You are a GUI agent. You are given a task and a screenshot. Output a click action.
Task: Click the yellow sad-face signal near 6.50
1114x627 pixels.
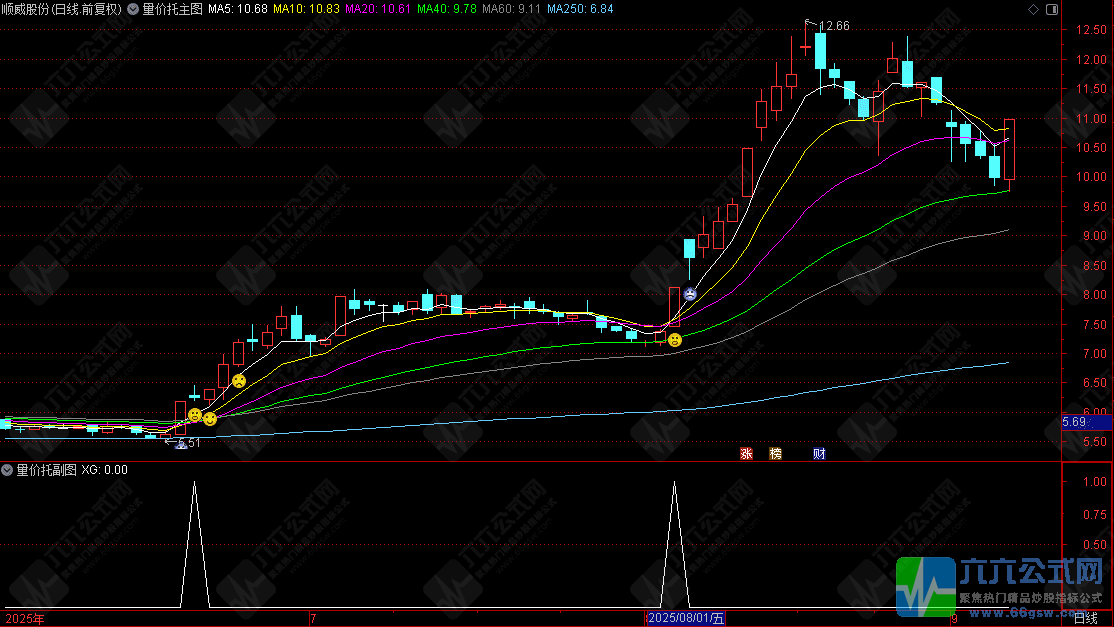(239, 381)
